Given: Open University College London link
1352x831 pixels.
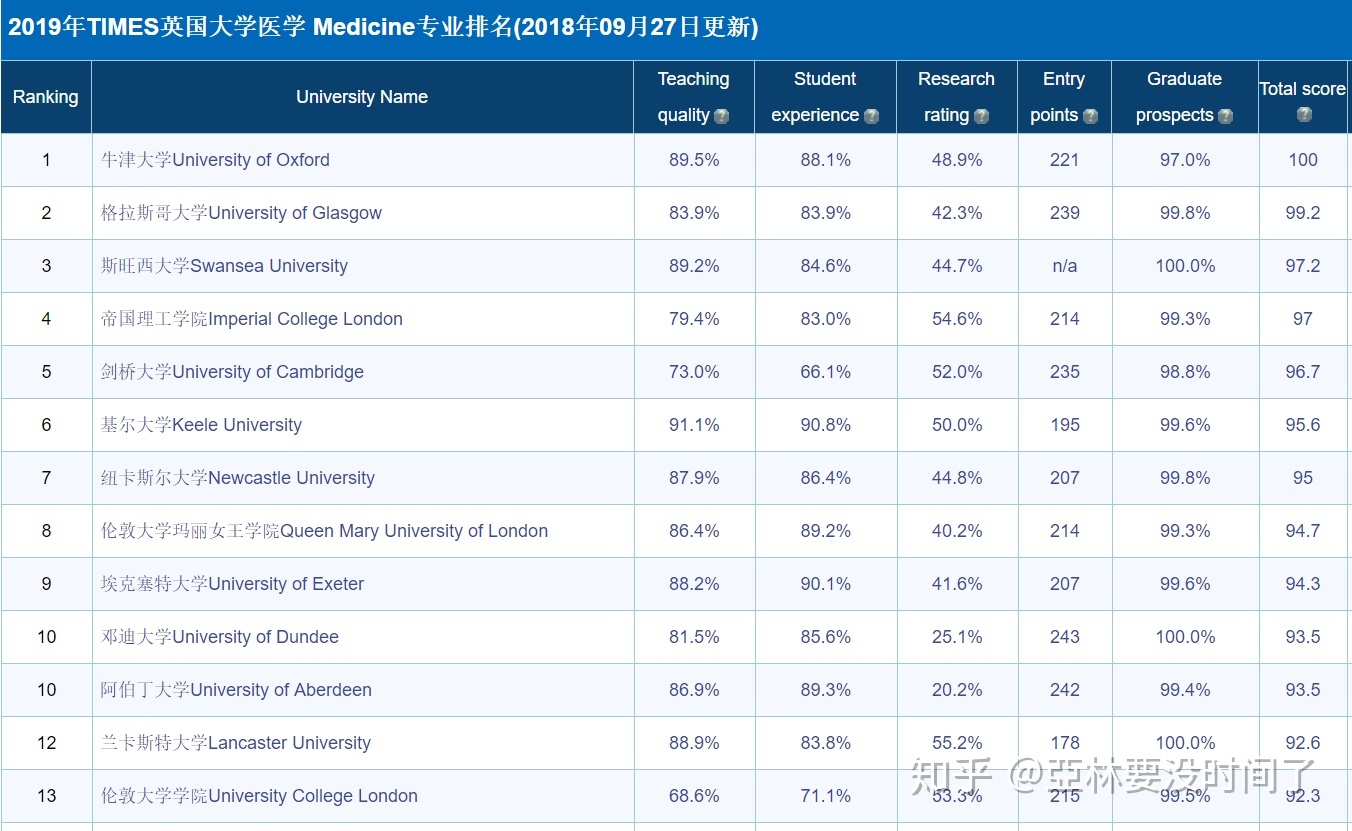Looking at the screenshot, I should coord(259,796).
